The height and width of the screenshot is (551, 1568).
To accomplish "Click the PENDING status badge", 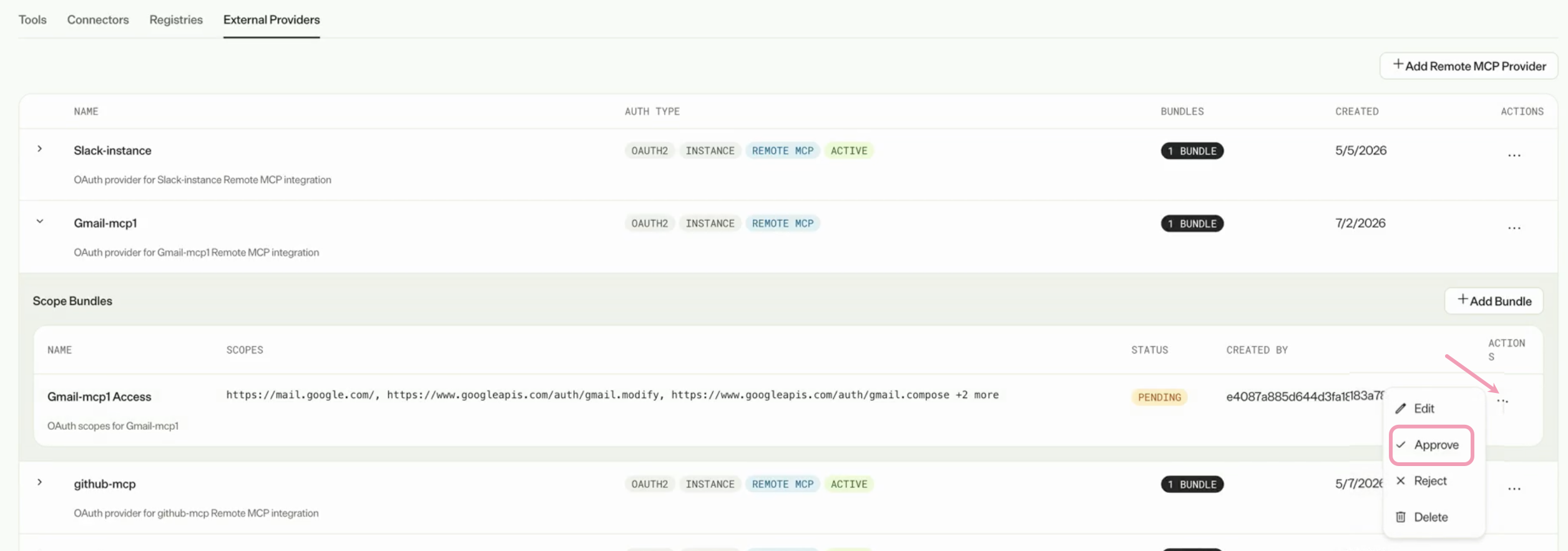I will click(1159, 397).
